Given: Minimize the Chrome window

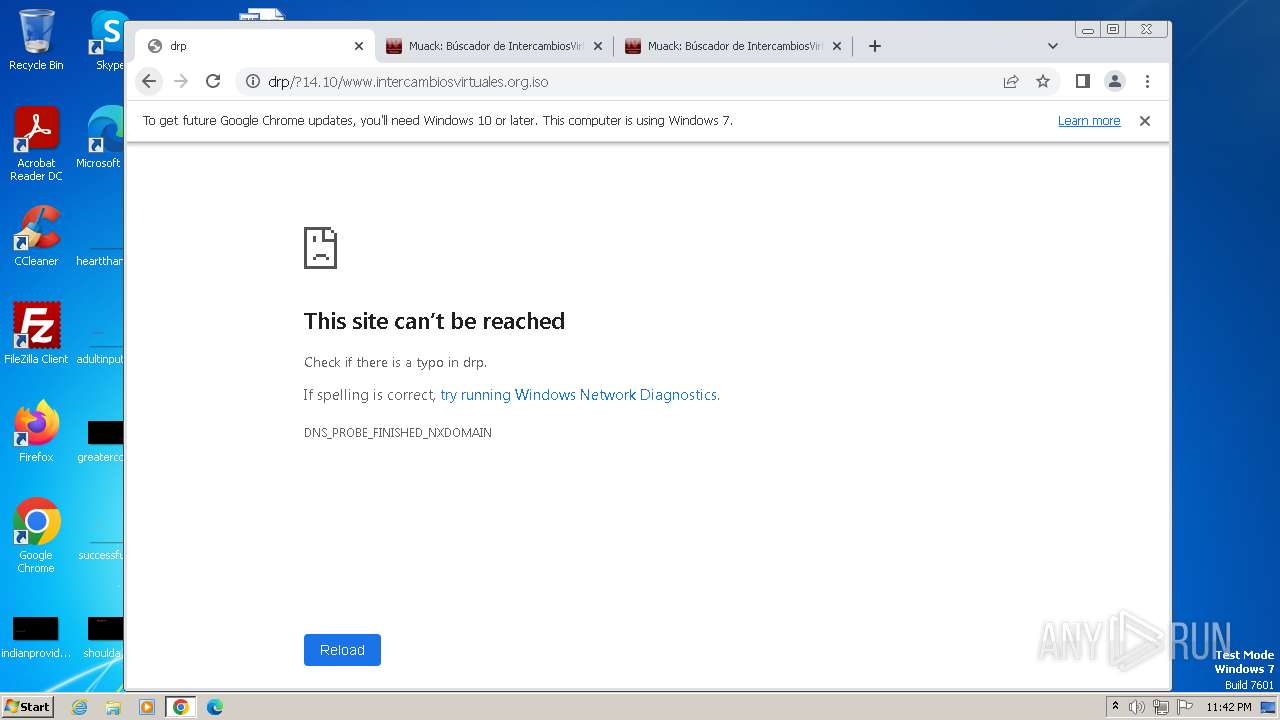Looking at the screenshot, I should [x=1088, y=29].
